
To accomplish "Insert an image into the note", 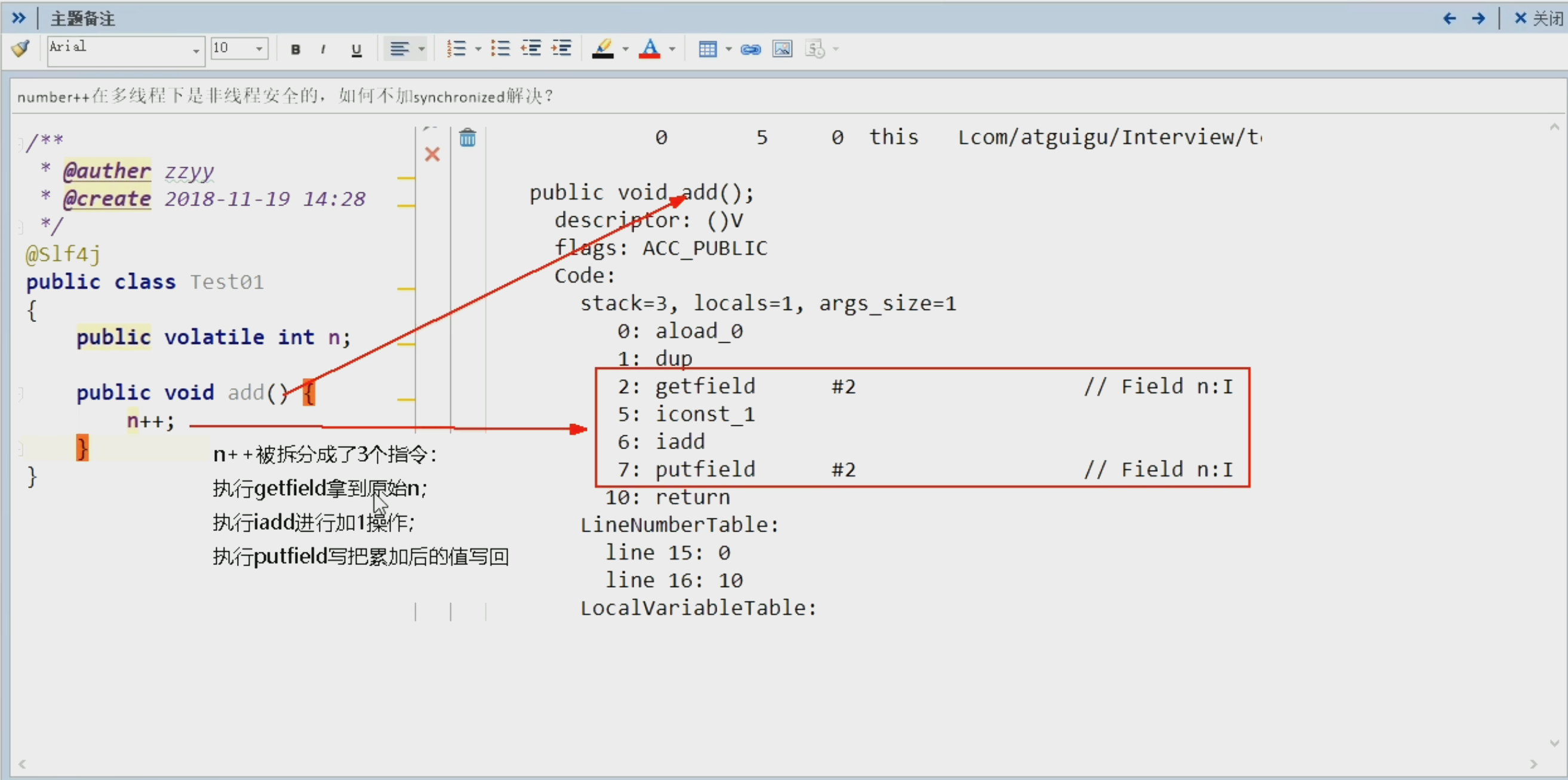I will (x=782, y=49).
